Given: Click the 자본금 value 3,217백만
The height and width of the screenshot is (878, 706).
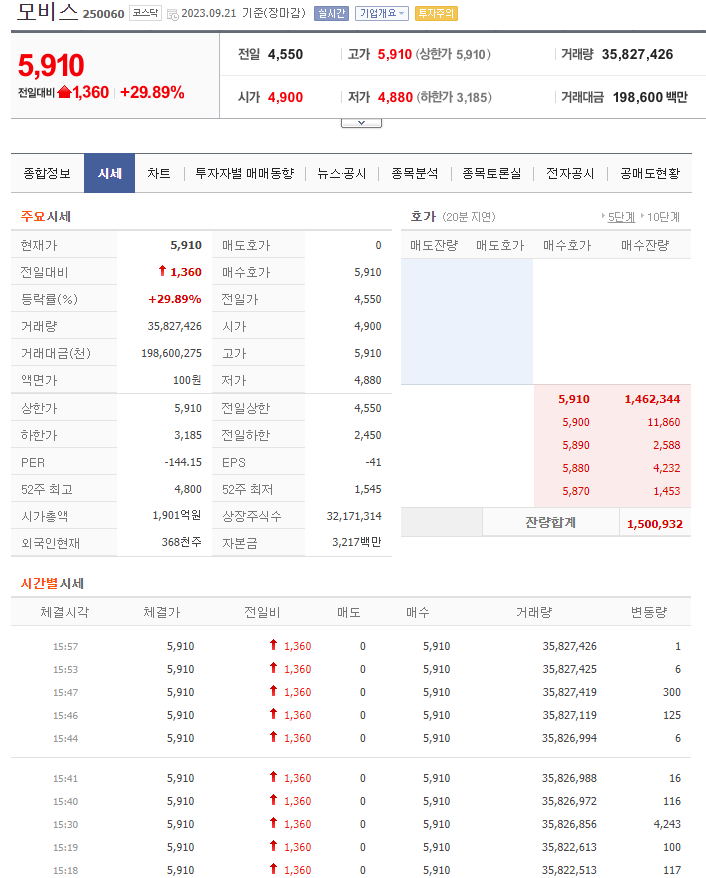Looking at the screenshot, I should (x=357, y=543).
